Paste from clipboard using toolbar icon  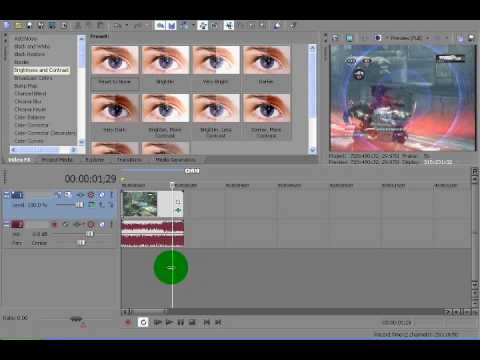click(x=100, y=26)
